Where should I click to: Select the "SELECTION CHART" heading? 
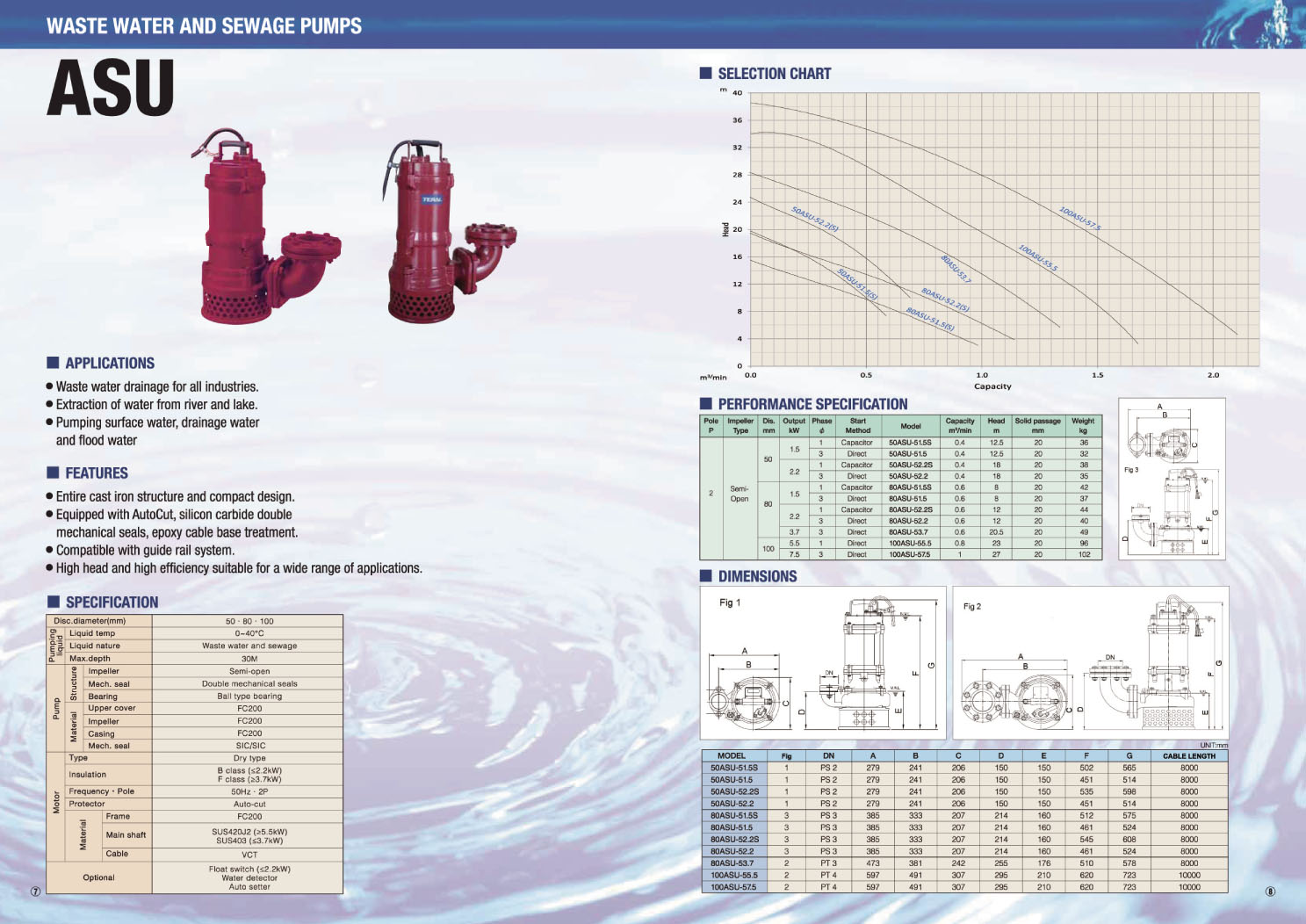(774, 74)
